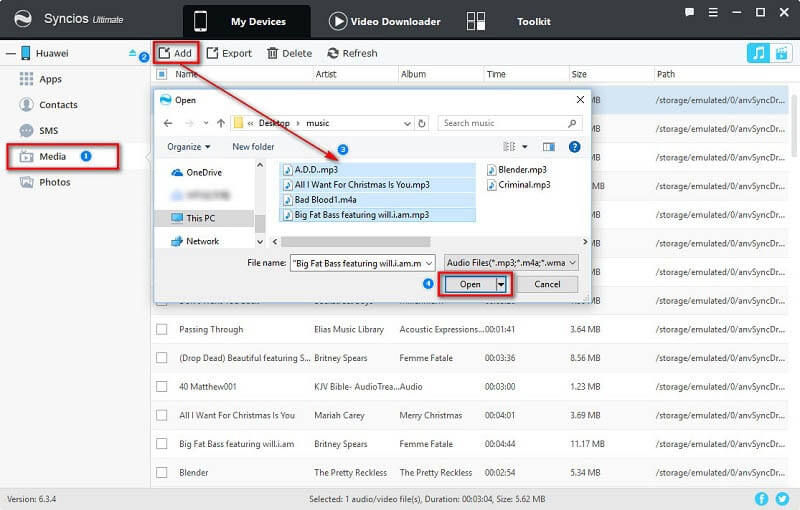Image resolution: width=800 pixels, height=510 pixels.
Task: Select Photos in the sidebar
Action: 55,182
